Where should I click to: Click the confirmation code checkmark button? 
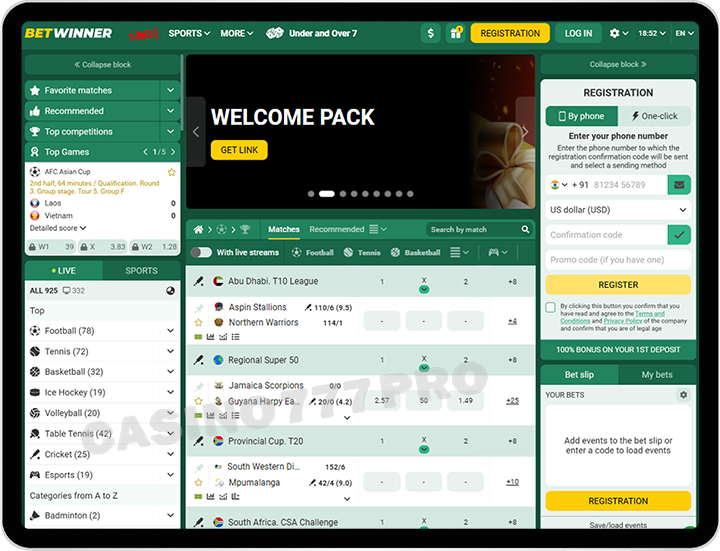(x=679, y=235)
